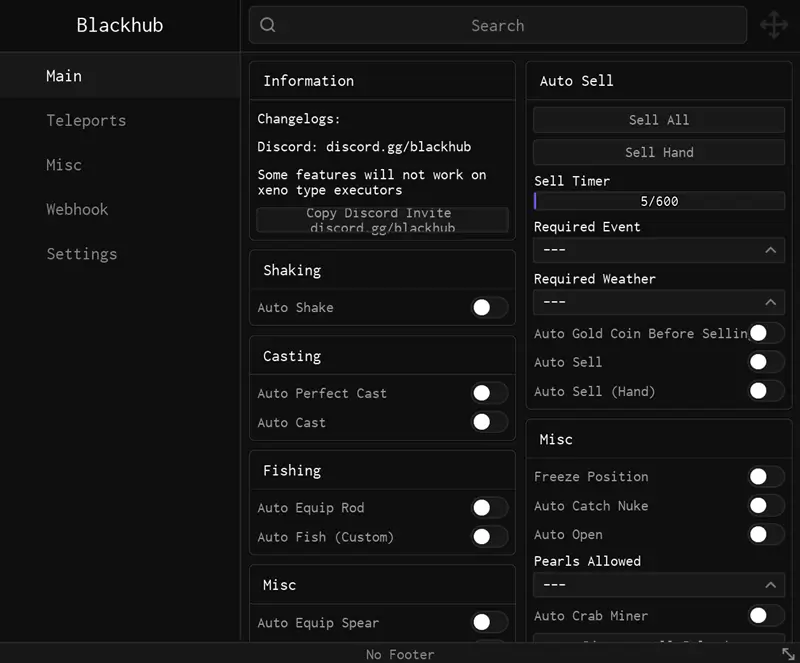
Task: Open the Required Weather dropdown
Action: tap(659, 302)
